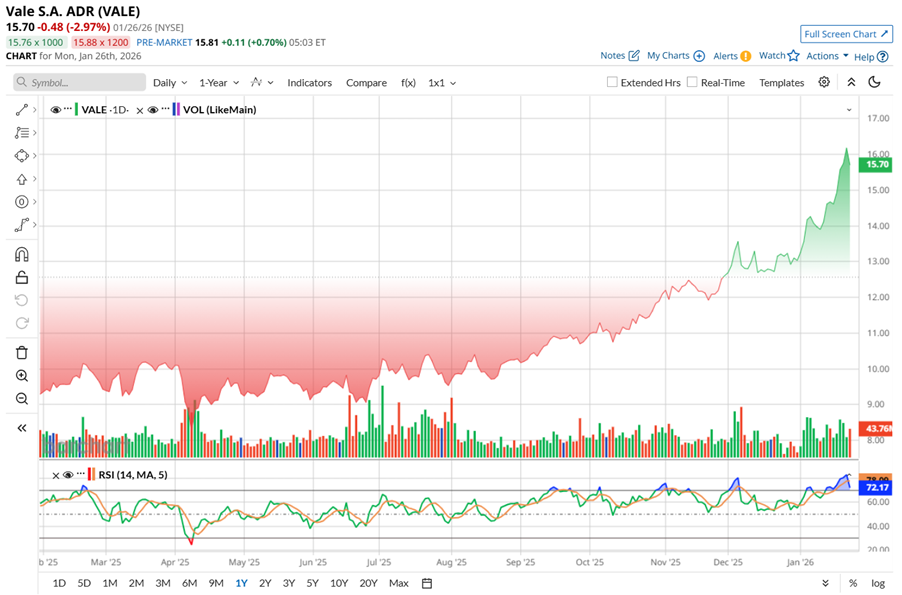Select the 3M range tab
The width and height of the screenshot is (902, 595).
click(163, 583)
